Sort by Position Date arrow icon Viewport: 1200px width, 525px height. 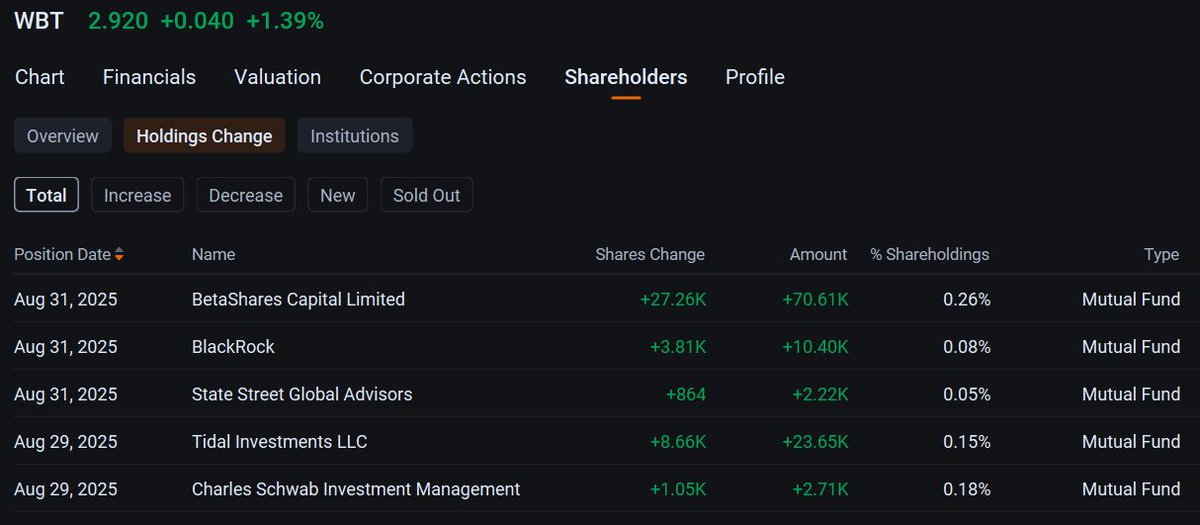pyautogui.click(x=119, y=255)
